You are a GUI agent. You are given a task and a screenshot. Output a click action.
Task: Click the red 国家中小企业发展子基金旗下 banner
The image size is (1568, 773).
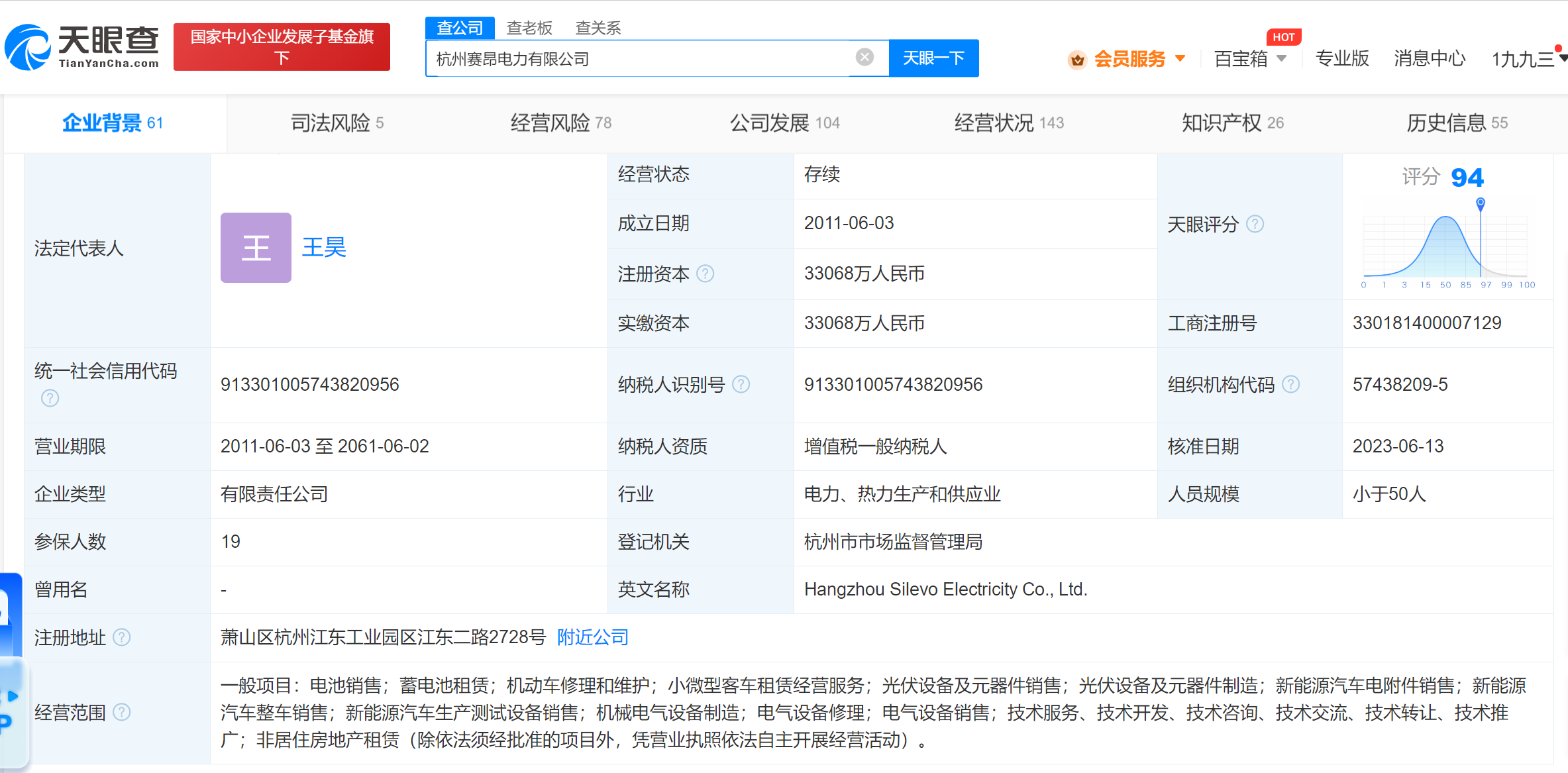(x=282, y=46)
